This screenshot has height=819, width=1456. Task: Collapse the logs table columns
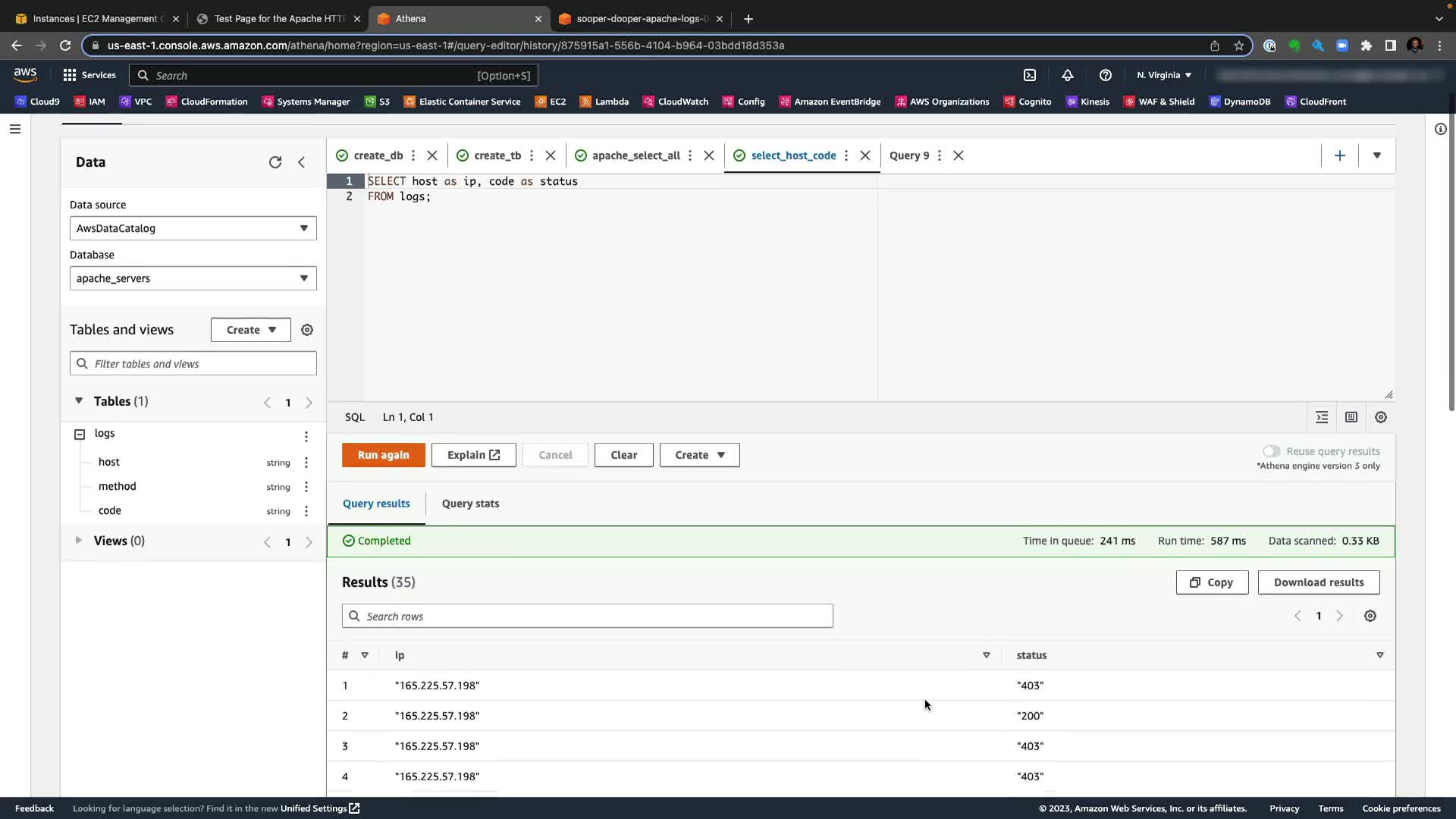[x=80, y=434]
